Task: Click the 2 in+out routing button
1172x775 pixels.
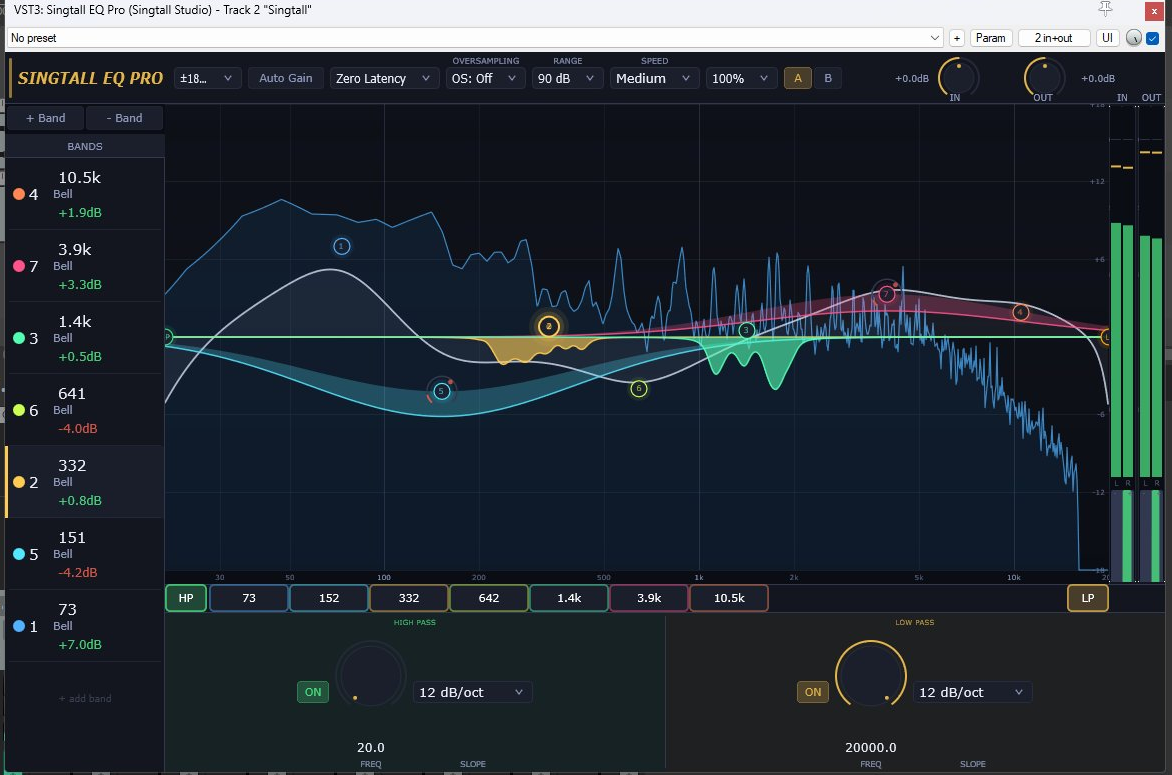Action: pos(1053,38)
